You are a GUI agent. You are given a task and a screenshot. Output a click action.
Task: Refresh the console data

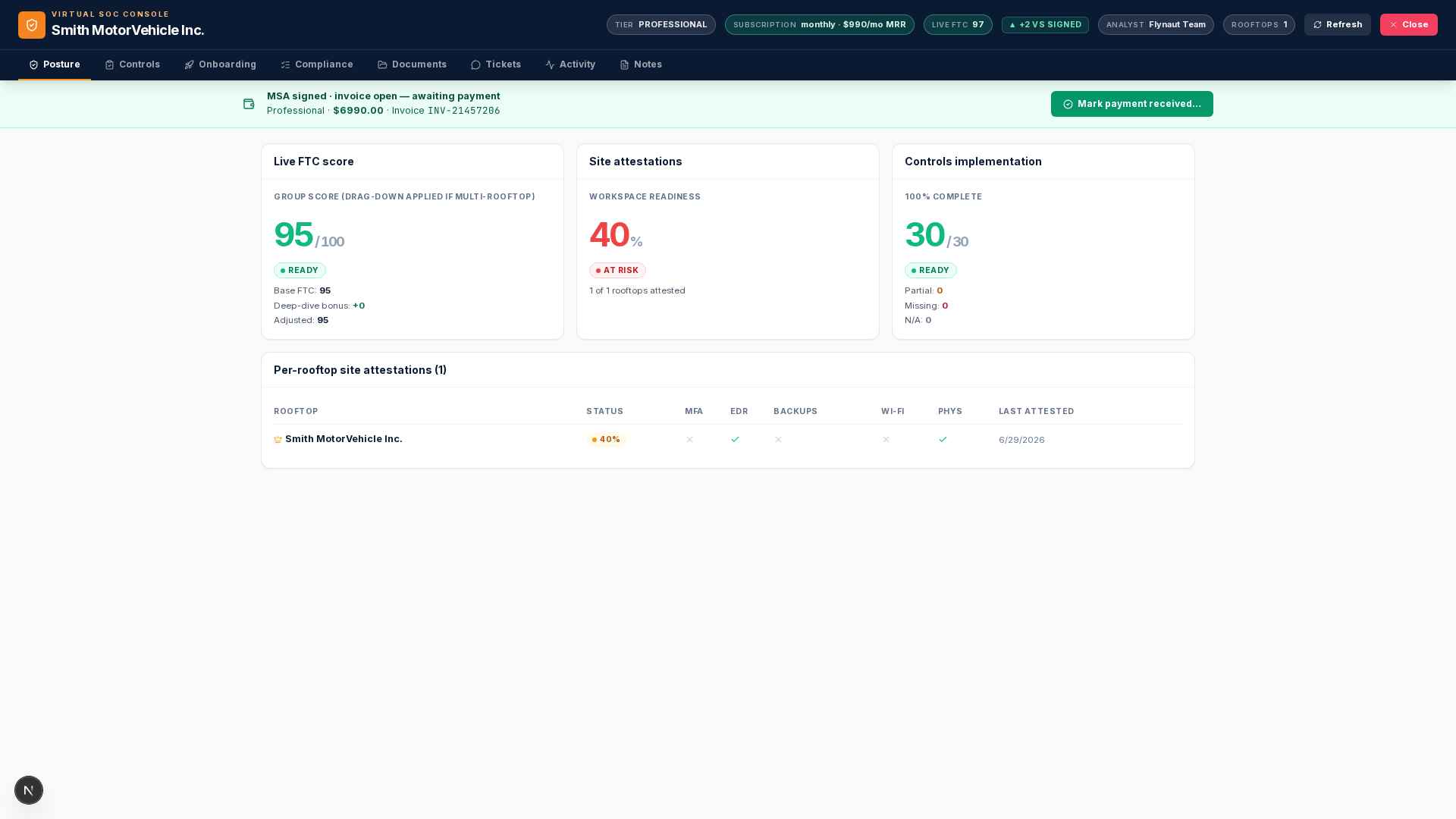click(1337, 25)
